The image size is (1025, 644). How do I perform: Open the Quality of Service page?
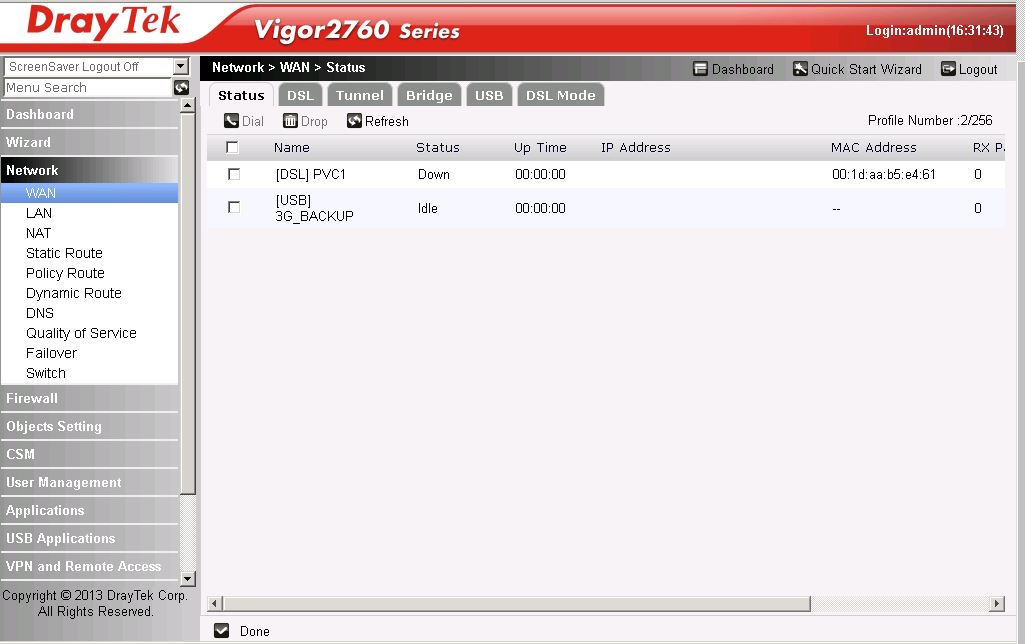tap(81, 333)
